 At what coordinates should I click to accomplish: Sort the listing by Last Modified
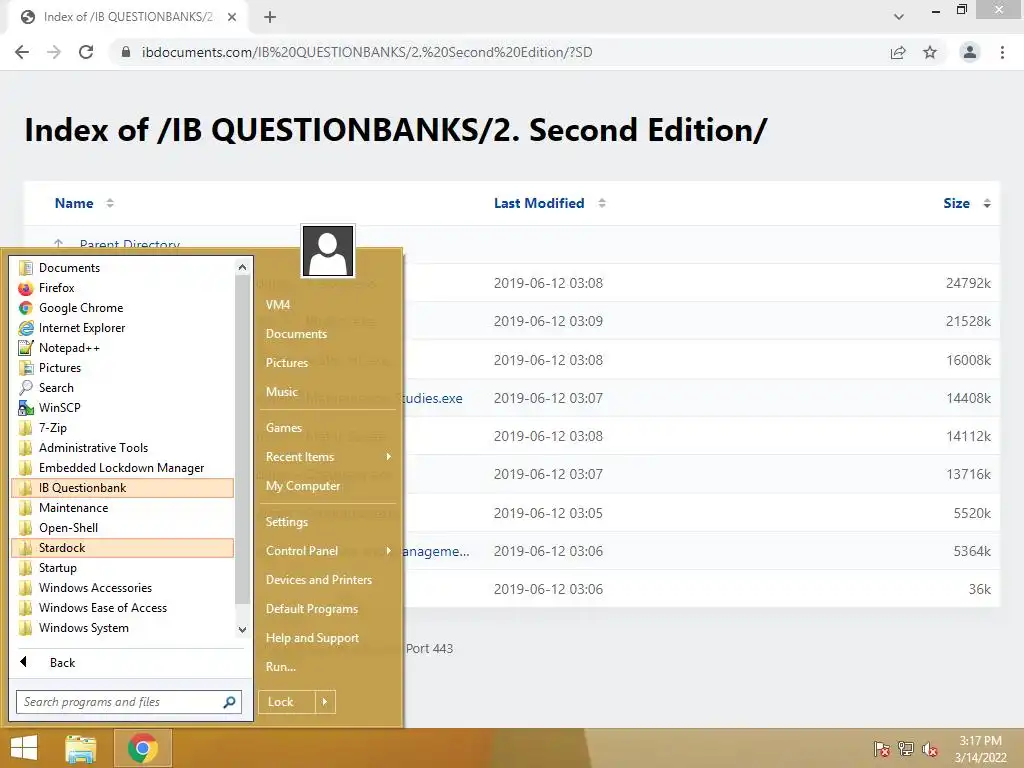click(x=539, y=203)
